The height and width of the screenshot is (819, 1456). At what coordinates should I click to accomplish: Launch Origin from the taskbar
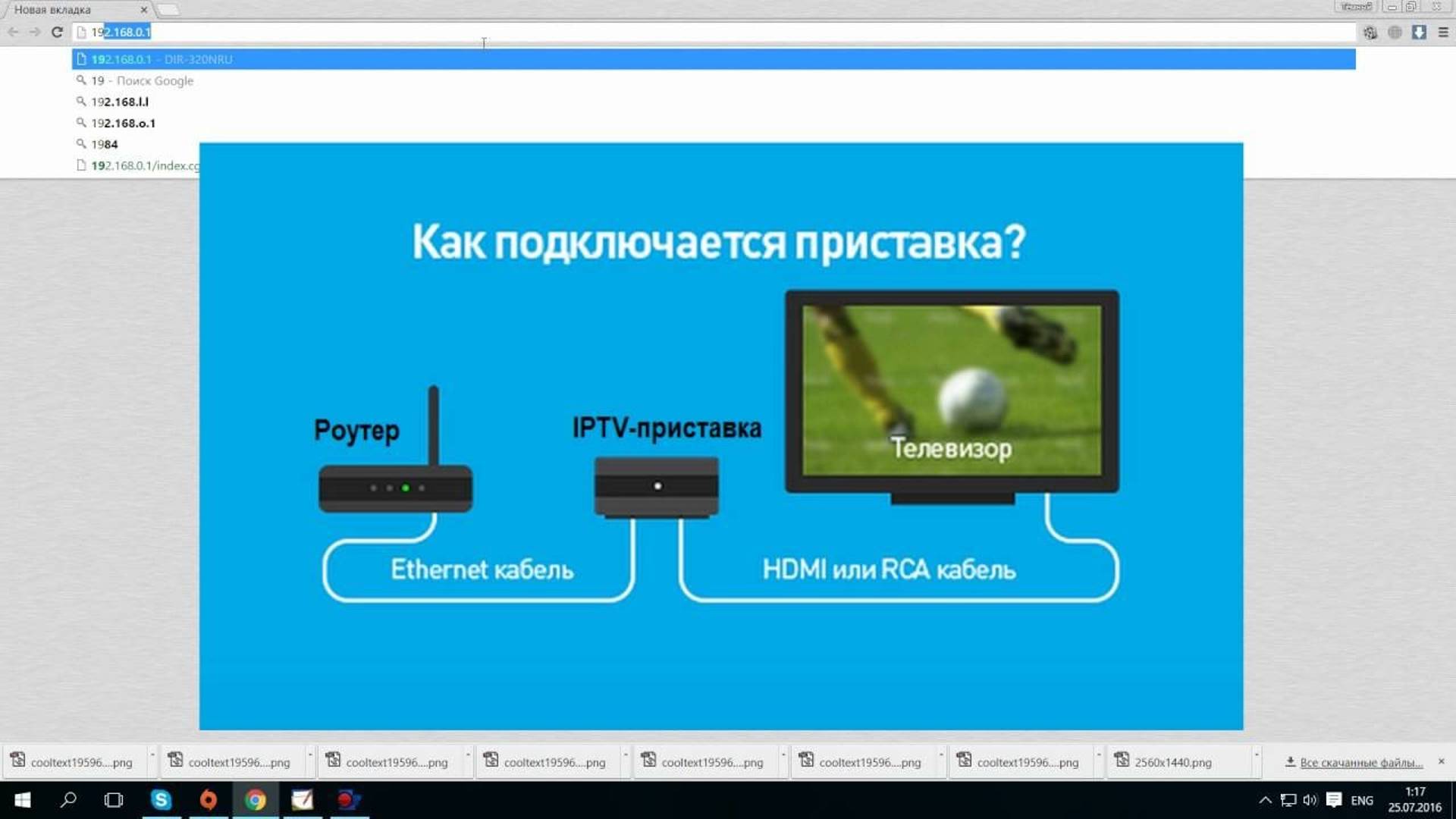pyautogui.click(x=209, y=800)
